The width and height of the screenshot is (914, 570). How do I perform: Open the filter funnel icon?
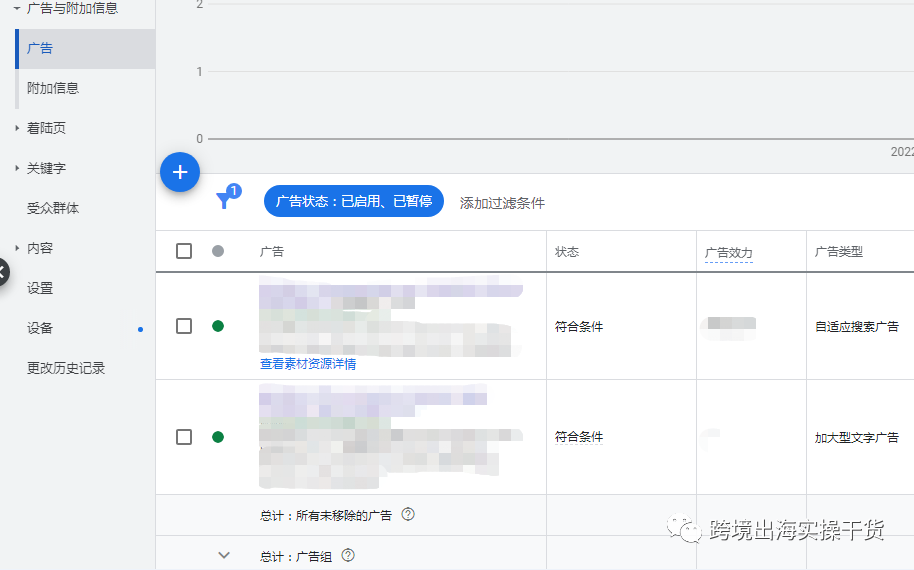click(x=224, y=200)
